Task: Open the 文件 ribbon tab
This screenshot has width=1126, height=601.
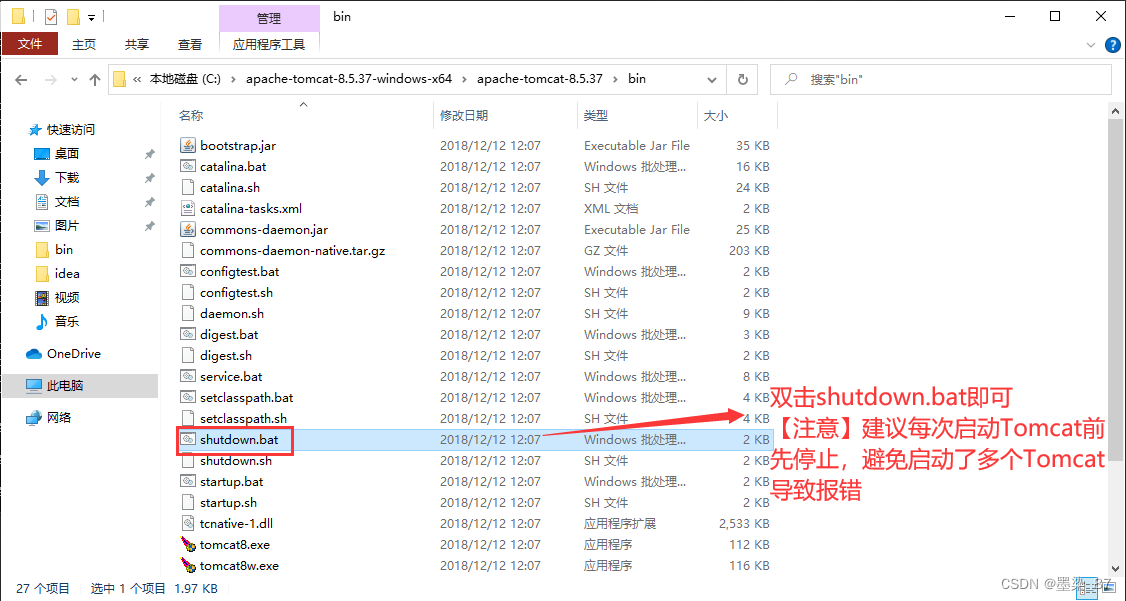Action: tap(30, 44)
